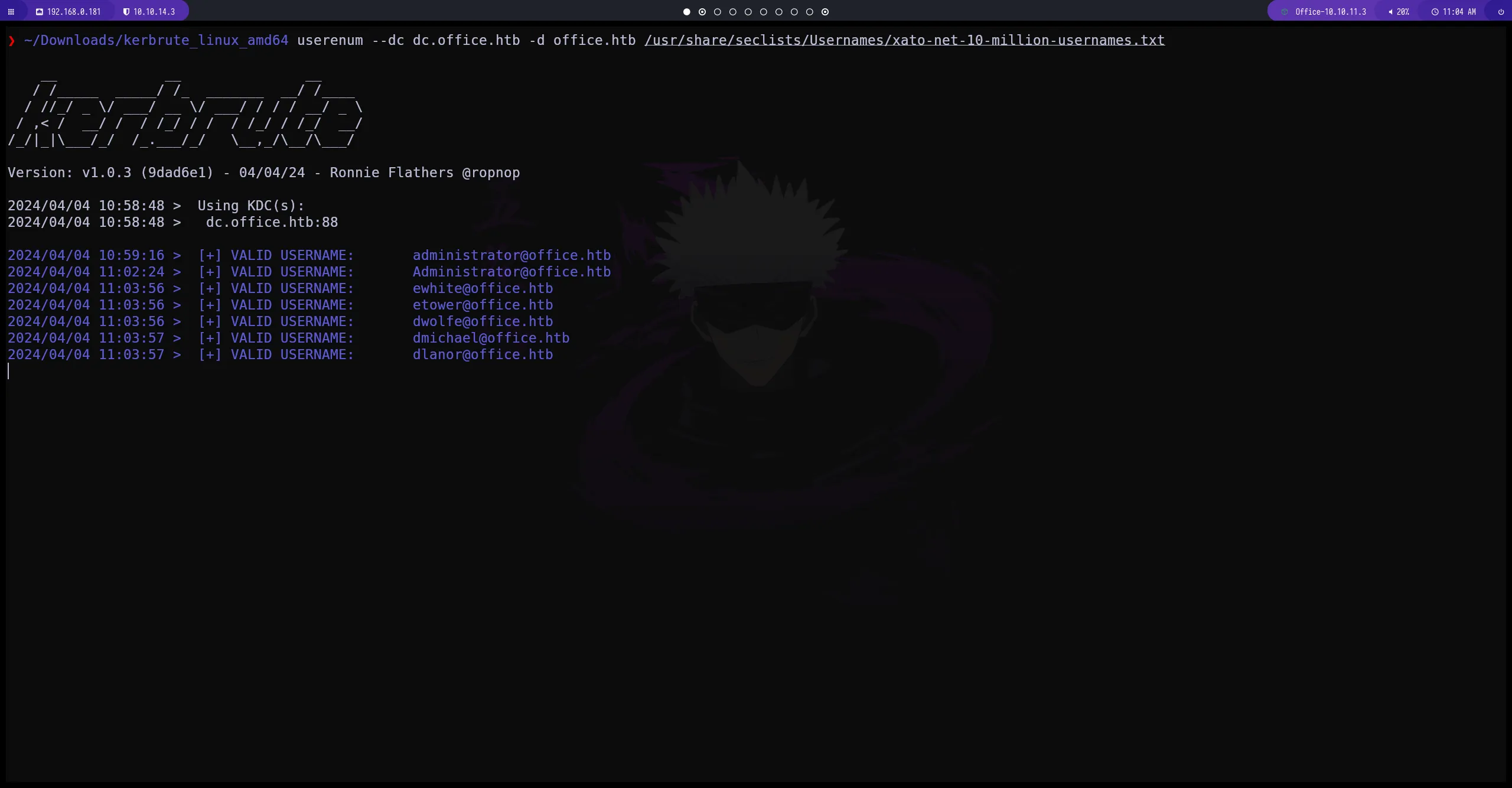
Task: Switch to the first workspace dot
Action: click(686, 12)
